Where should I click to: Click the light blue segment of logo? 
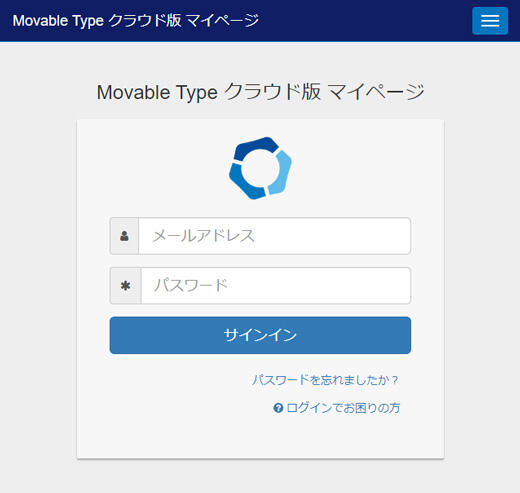pyautogui.click(x=281, y=173)
